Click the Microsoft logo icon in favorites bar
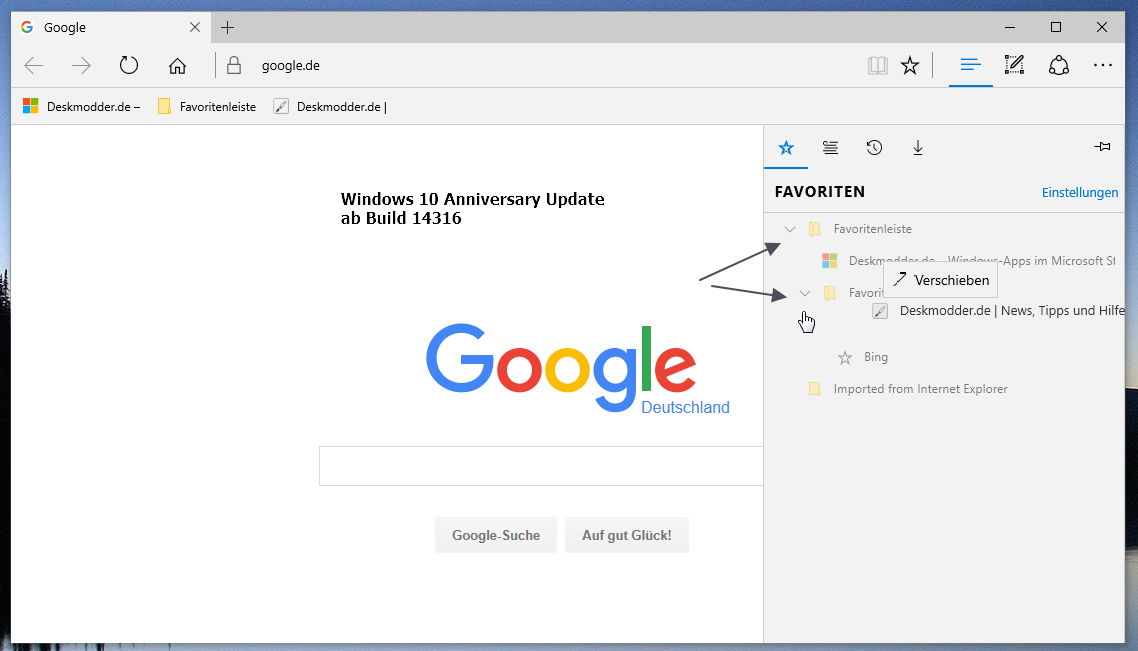Viewport: 1138px width, 651px height. point(30,107)
